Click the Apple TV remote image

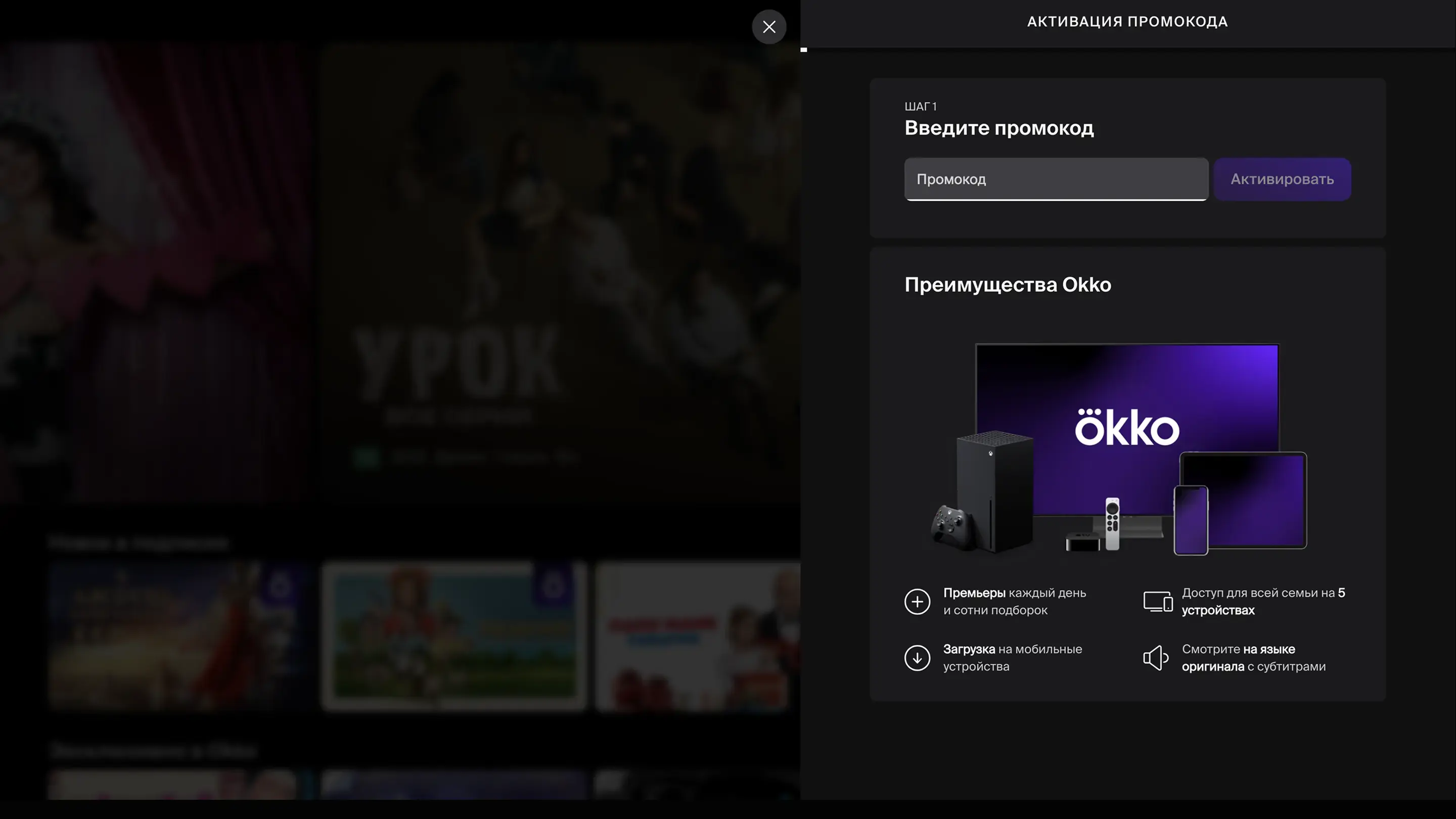[1112, 523]
